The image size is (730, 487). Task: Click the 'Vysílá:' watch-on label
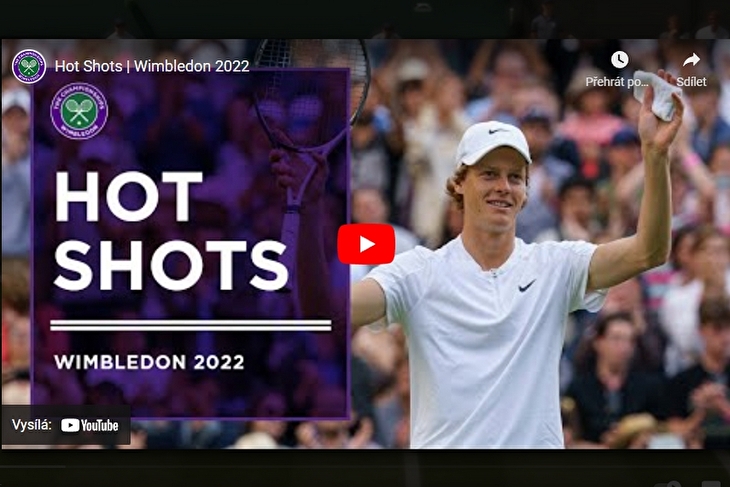click(32, 425)
